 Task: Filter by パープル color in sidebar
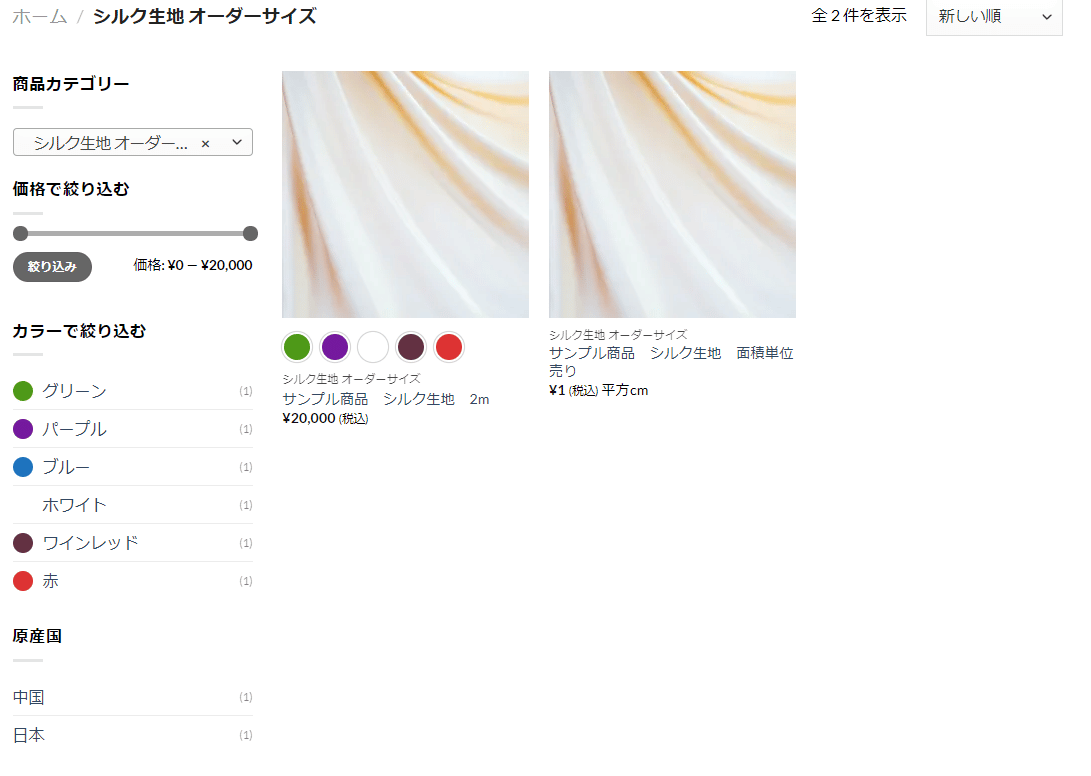[x=74, y=429]
